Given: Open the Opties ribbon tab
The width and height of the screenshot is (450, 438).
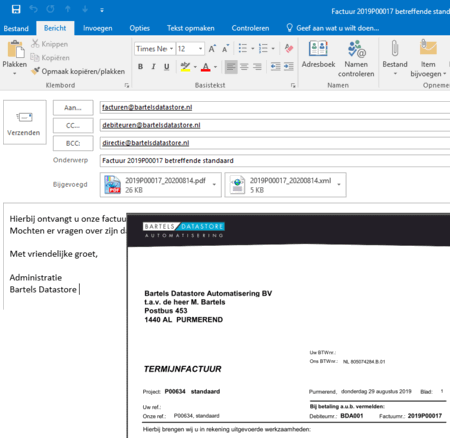Looking at the screenshot, I should tap(139, 28).
